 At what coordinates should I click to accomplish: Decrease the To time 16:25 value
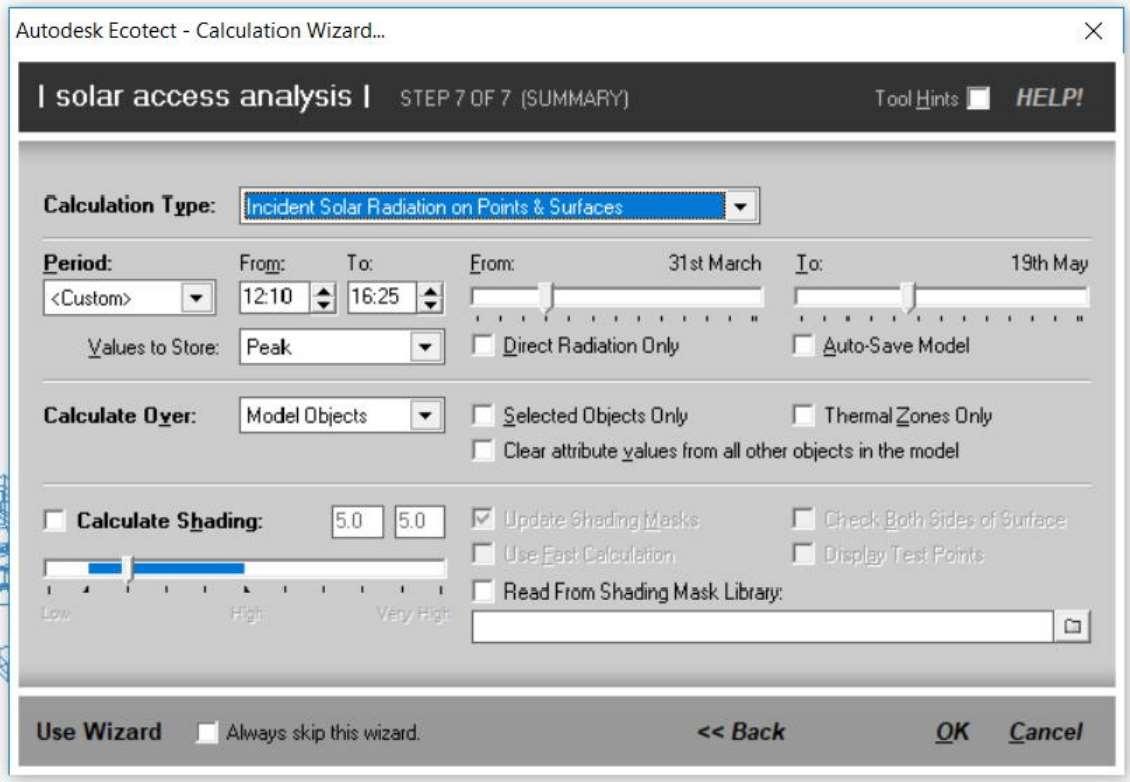coord(430,305)
